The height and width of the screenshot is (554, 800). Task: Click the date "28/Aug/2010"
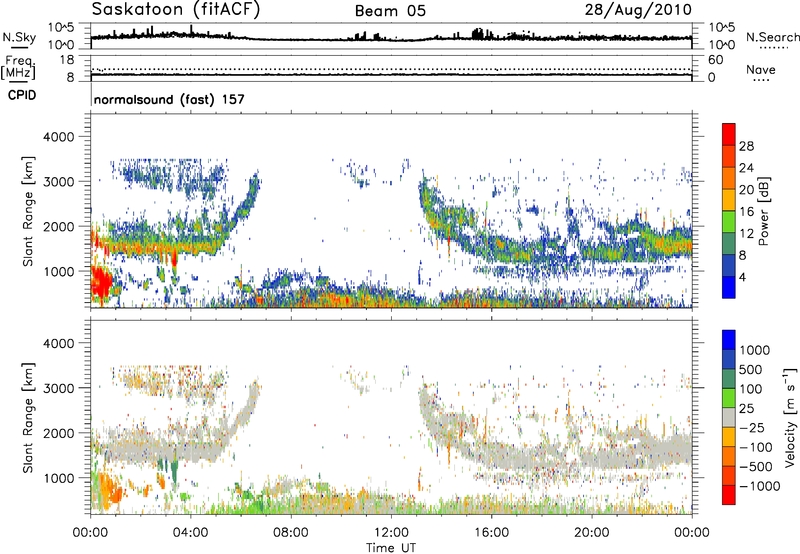pyautogui.click(x=638, y=10)
